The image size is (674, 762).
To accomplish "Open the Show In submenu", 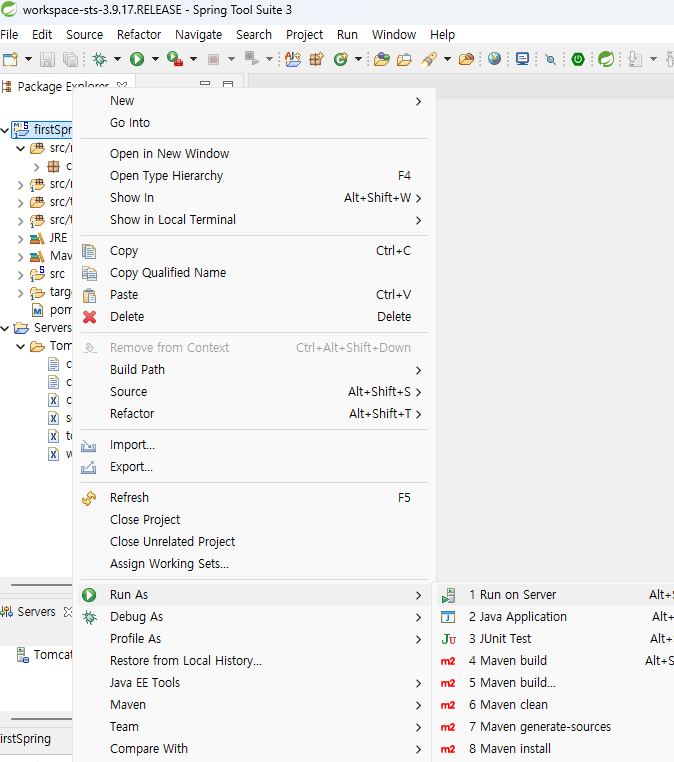I will (x=254, y=197).
